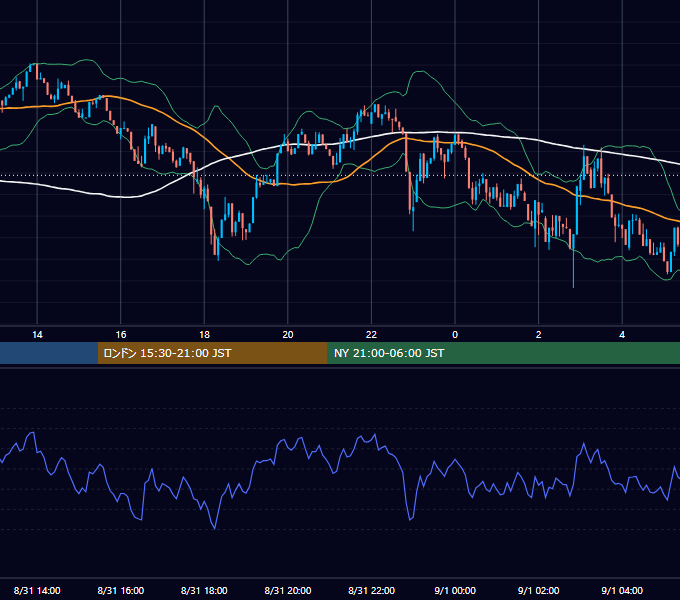The width and height of the screenshot is (680, 600).
Task: Click the 22 hour label on price chart axis
Action: [371, 335]
